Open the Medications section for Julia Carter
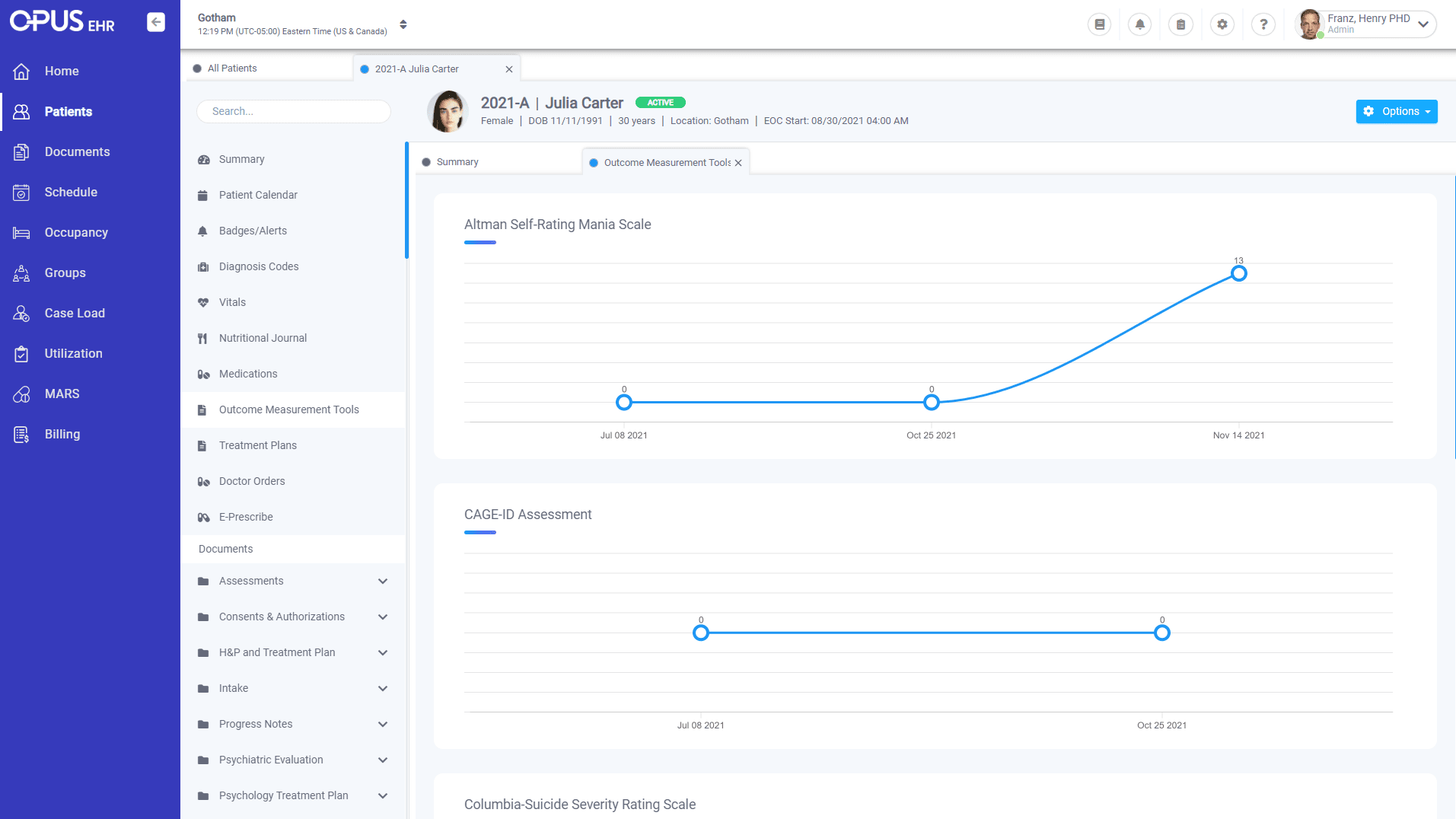 point(247,374)
